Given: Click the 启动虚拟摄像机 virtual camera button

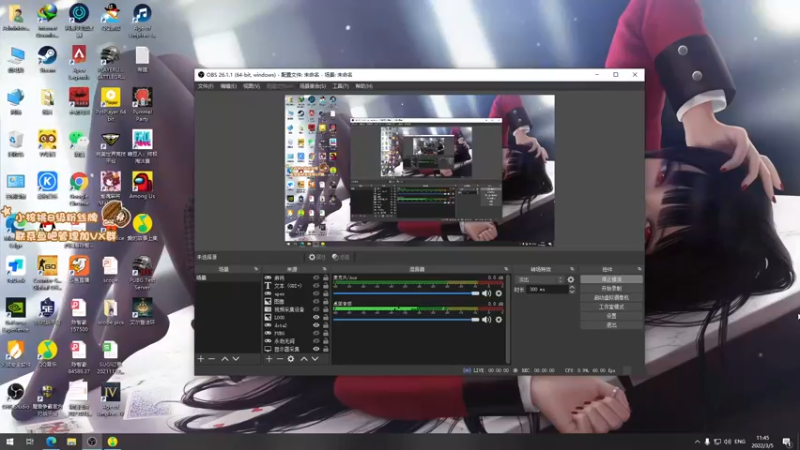Looking at the screenshot, I should click(611, 297).
